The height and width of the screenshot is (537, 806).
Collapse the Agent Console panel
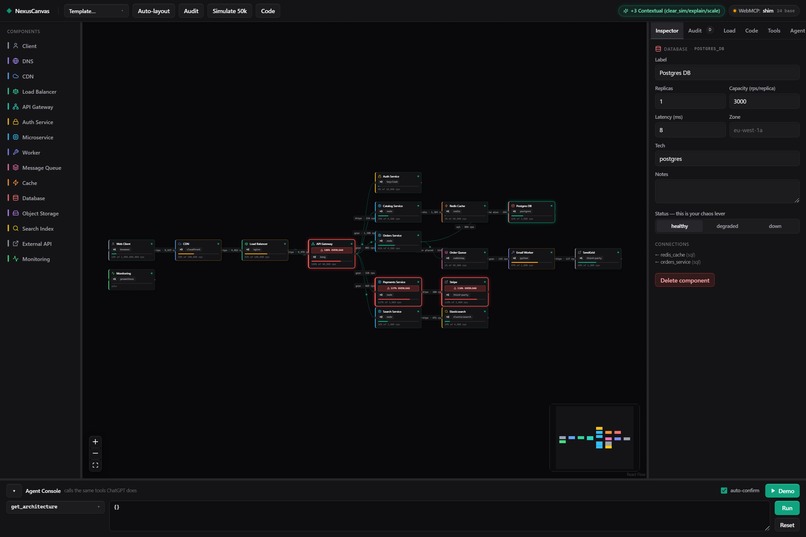(14, 491)
